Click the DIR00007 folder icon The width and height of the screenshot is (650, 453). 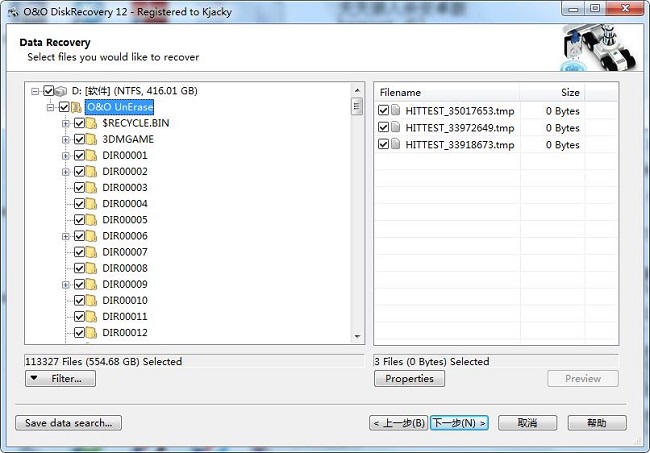(91, 252)
